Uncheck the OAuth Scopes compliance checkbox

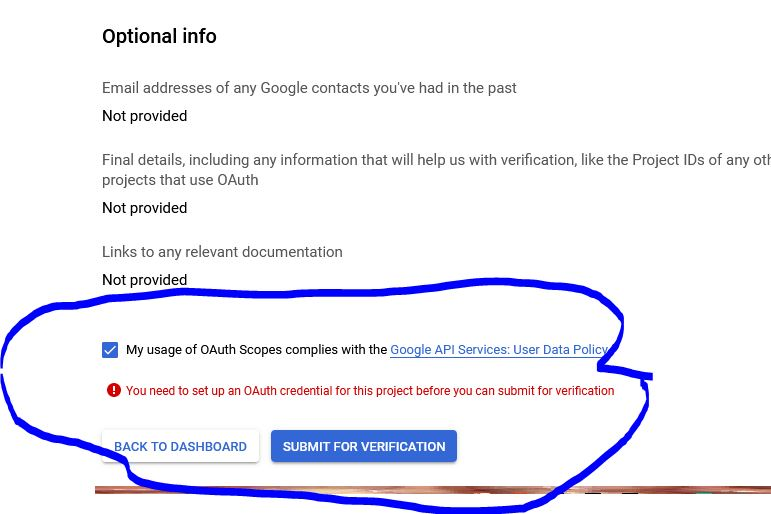(110, 350)
